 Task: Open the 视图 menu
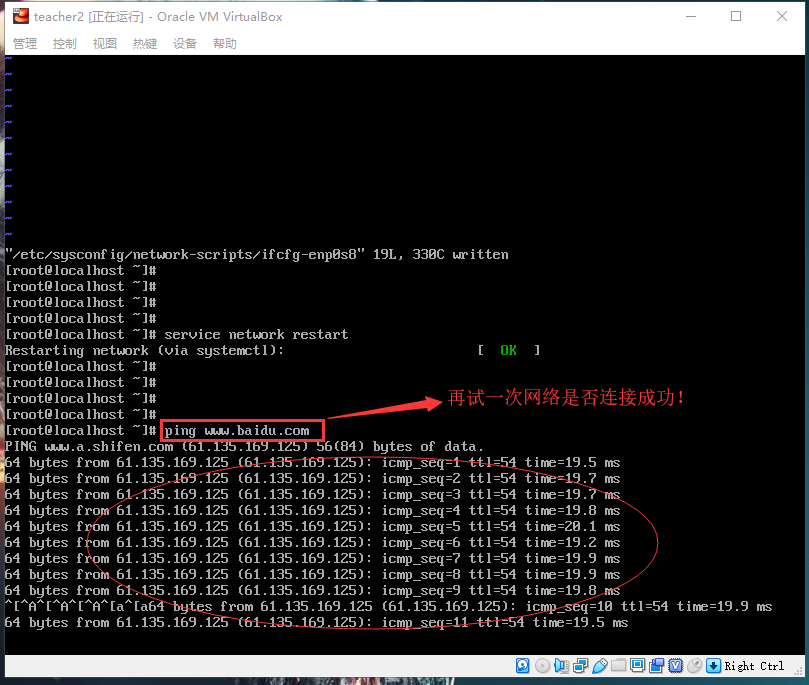pyautogui.click(x=104, y=43)
